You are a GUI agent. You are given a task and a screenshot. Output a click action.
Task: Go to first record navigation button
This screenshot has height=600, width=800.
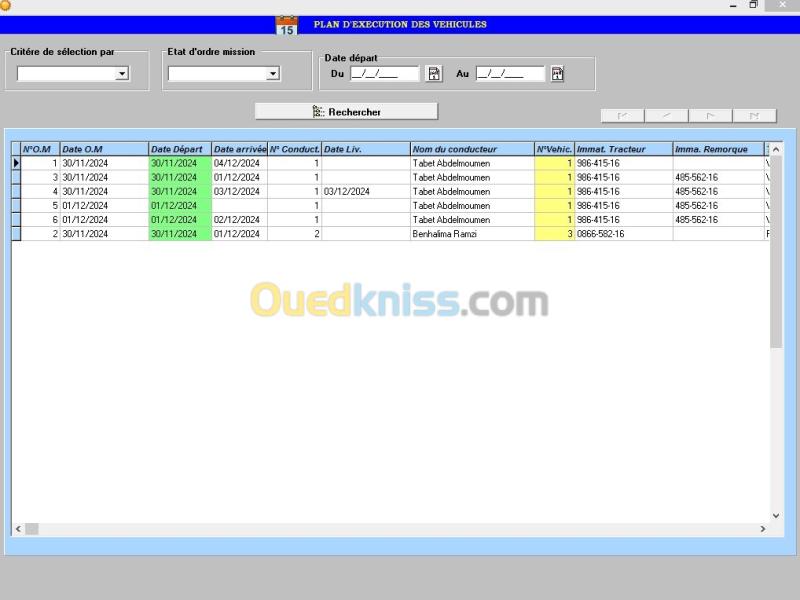622,116
